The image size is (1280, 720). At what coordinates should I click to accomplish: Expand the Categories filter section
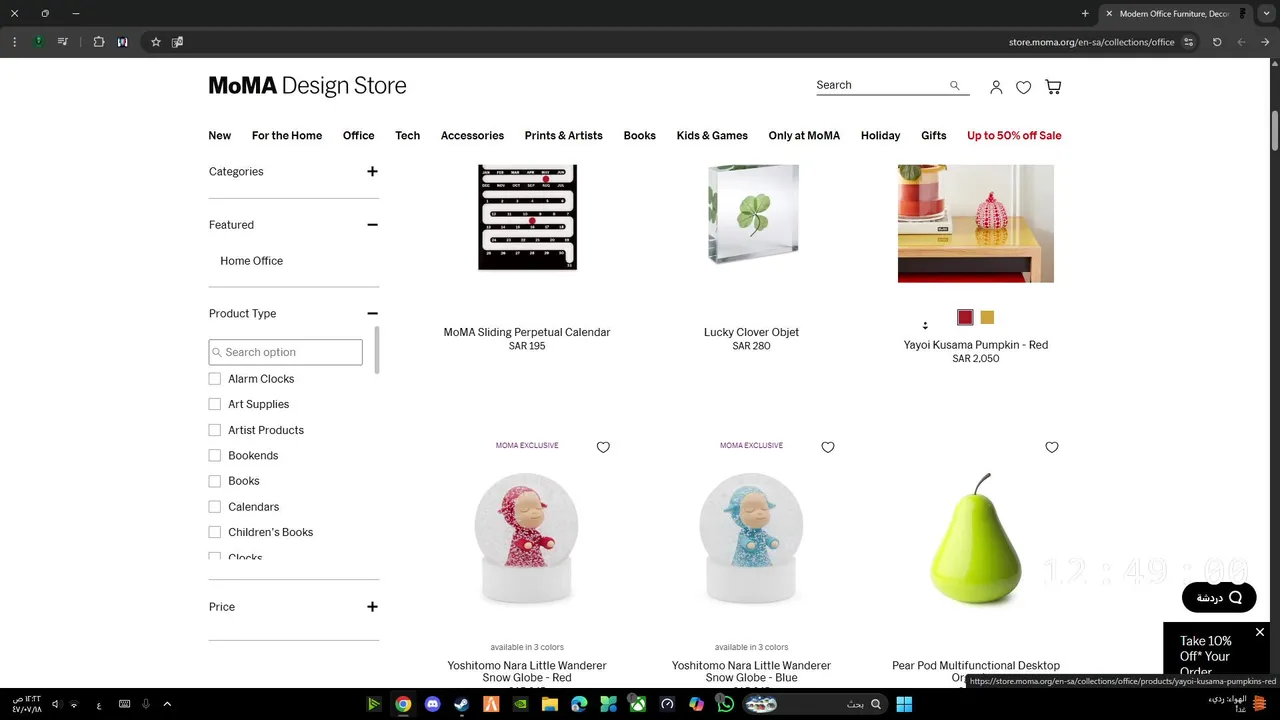tap(372, 171)
